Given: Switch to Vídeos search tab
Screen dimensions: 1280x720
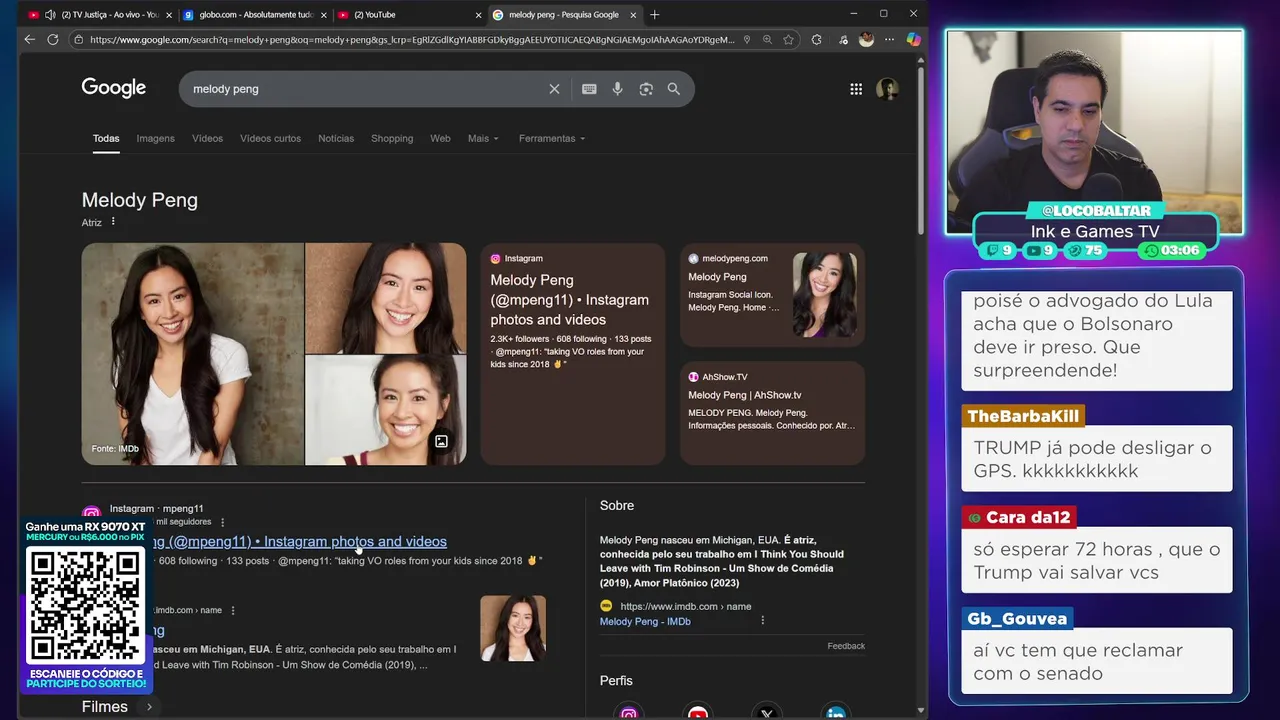Looking at the screenshot, I should (207, 138).
